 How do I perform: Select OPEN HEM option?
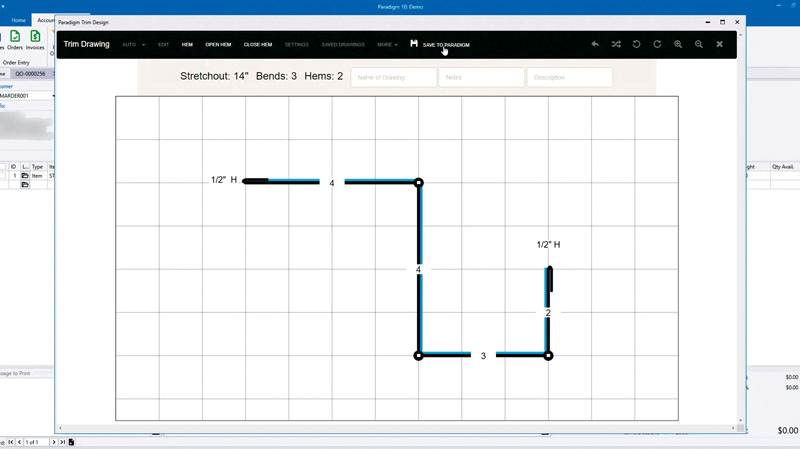point(218,44)
